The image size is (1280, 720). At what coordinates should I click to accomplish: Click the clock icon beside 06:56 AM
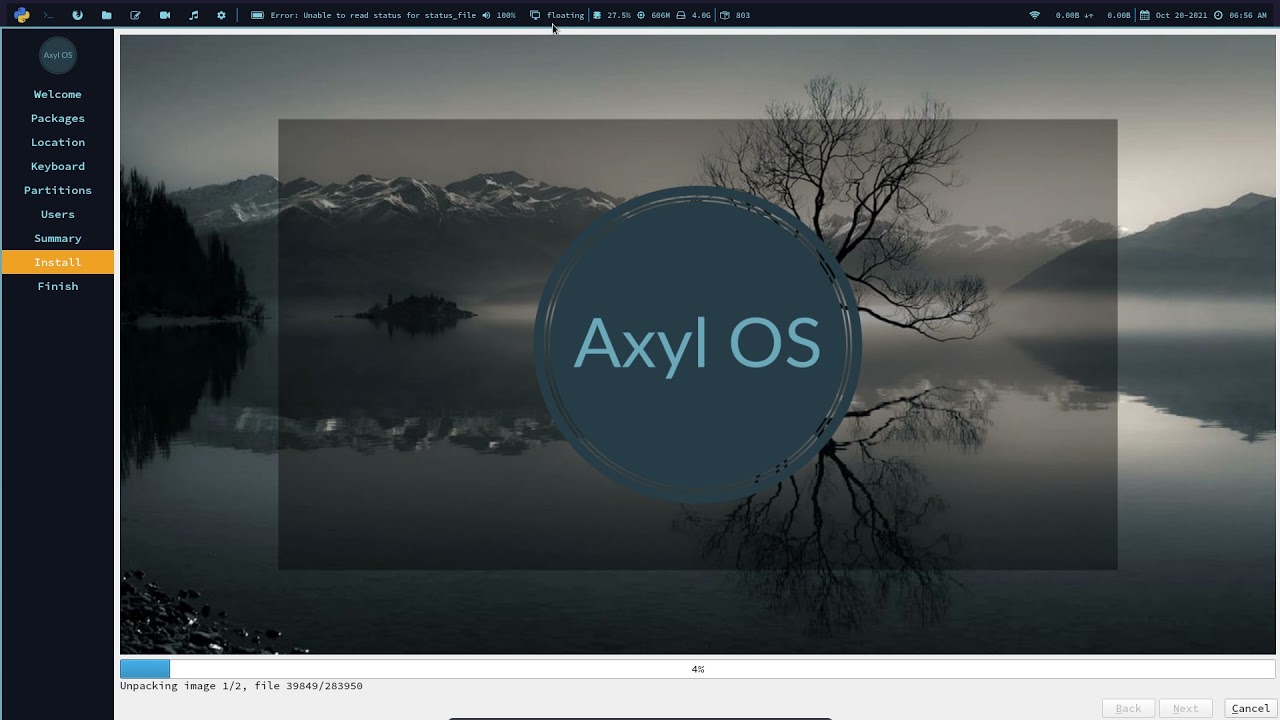click(1218, 15)
